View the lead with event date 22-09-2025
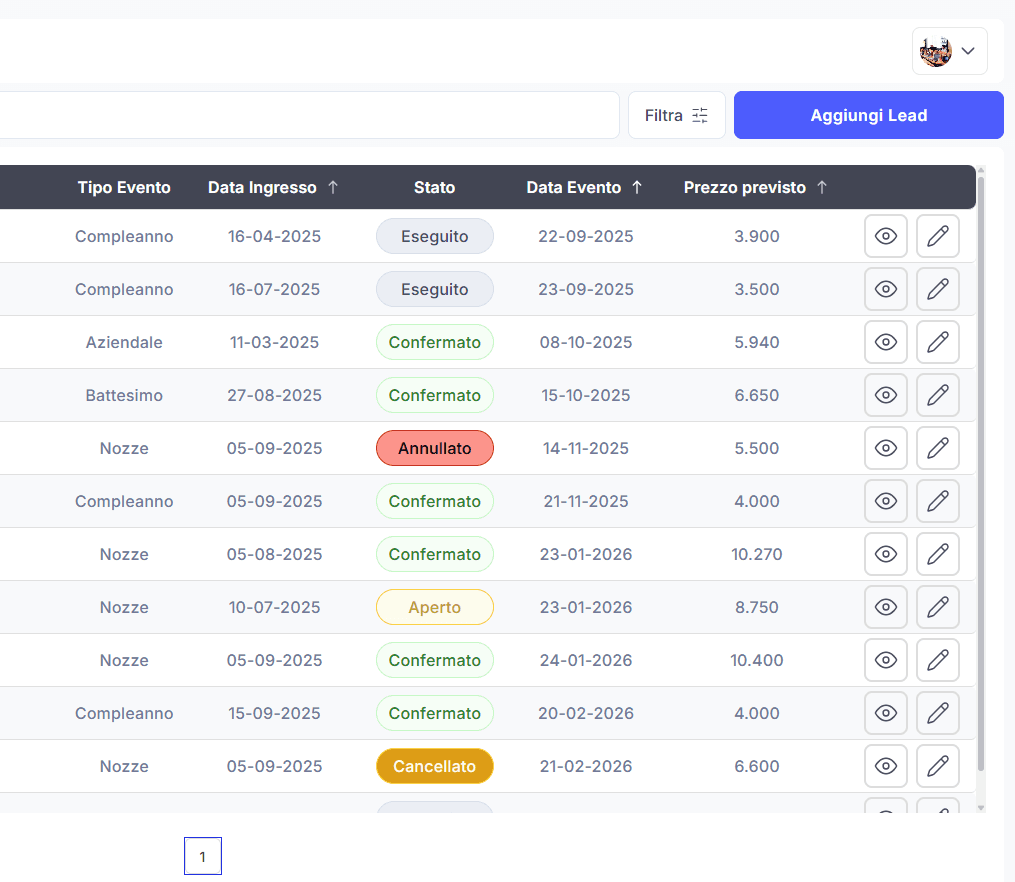Screen dimensions: 1015x882 [886, 236]
